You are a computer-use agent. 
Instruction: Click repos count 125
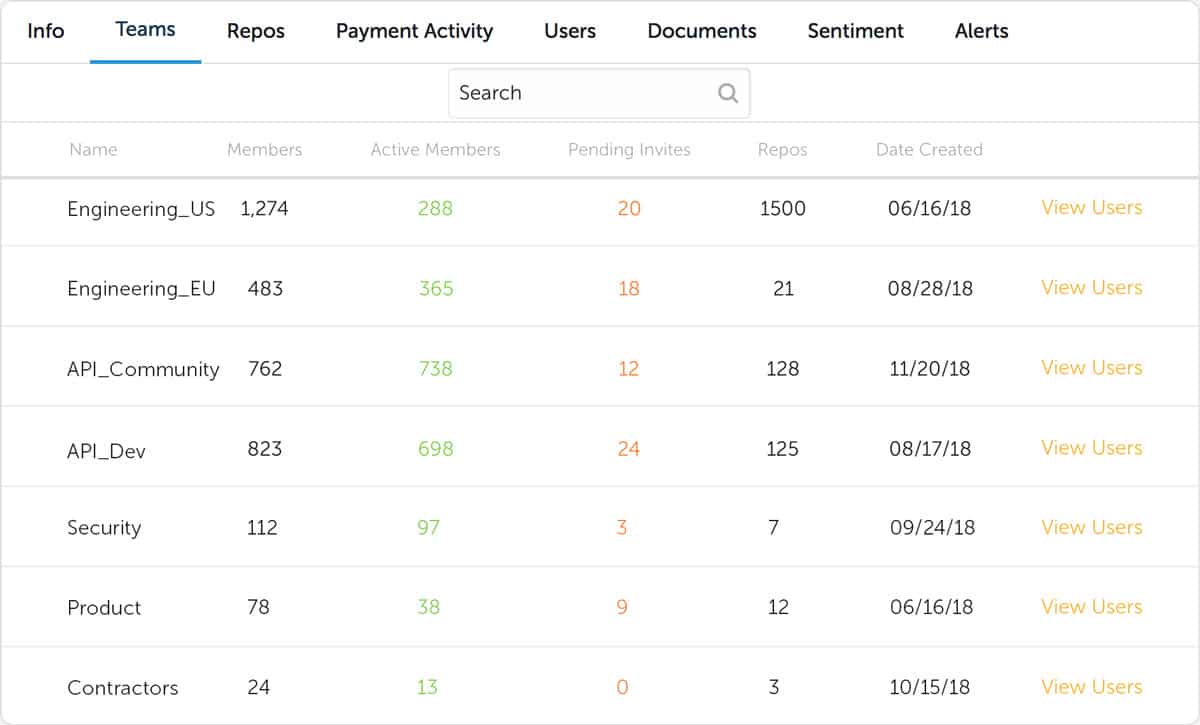[x=782, y=448]
